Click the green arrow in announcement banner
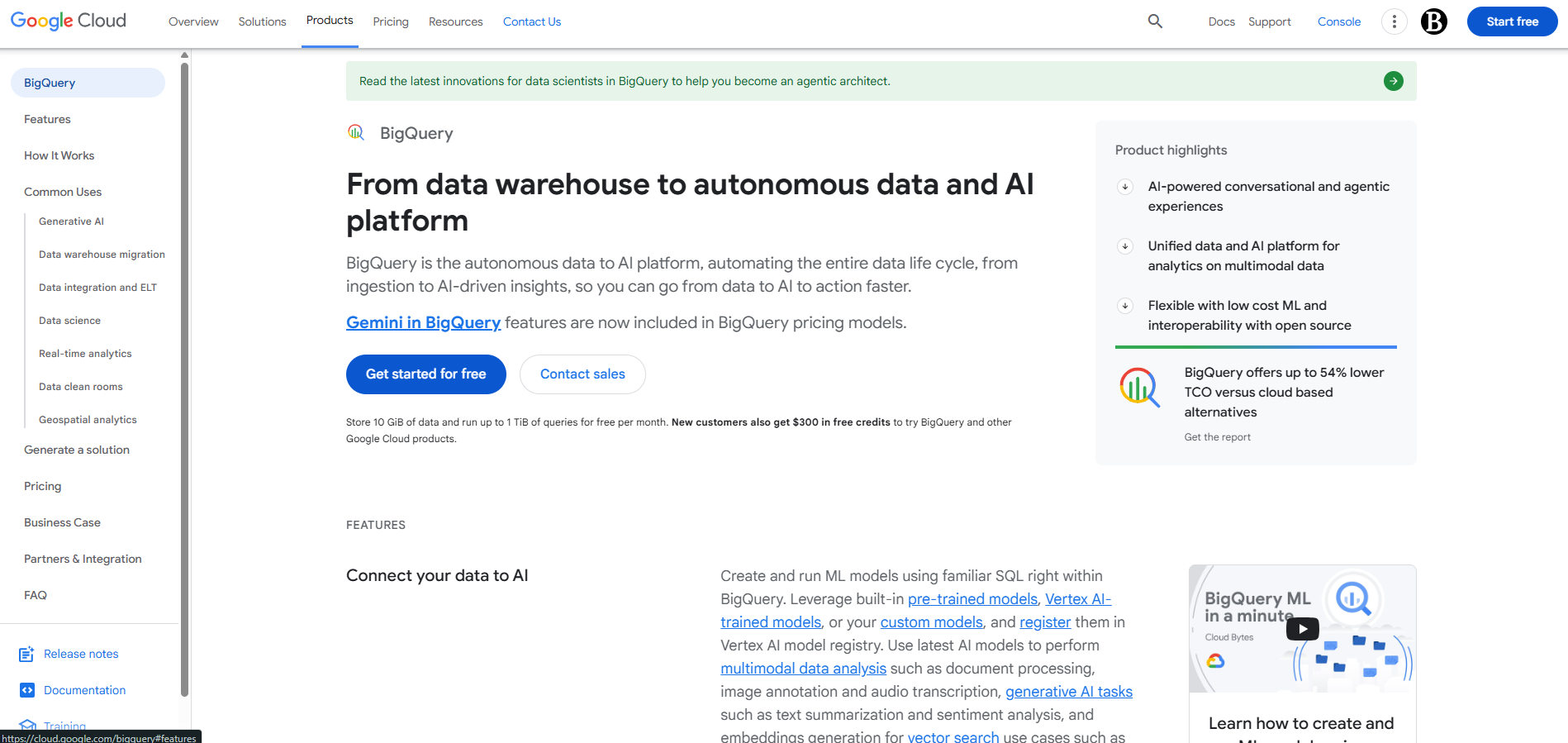 (1393, 81)
